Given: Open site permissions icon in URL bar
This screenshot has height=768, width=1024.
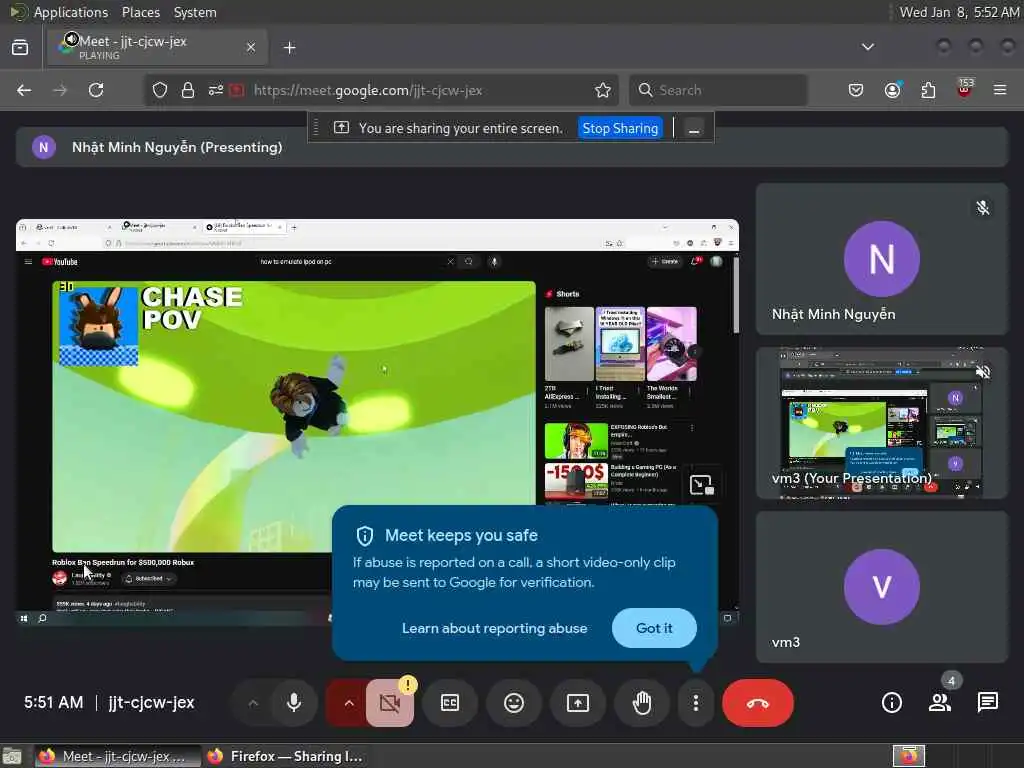Looking at the screenshot, I should (216, 90).
